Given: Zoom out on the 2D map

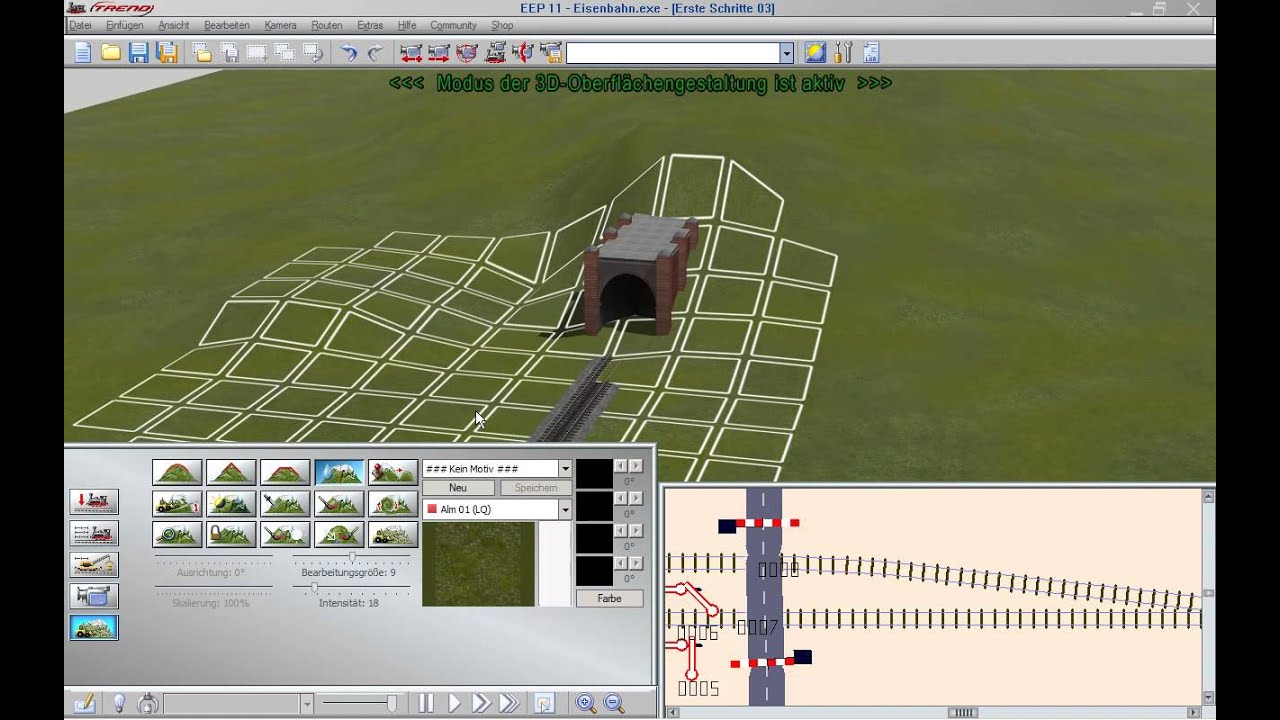Looking at the screenshot, I should [614, 703].
